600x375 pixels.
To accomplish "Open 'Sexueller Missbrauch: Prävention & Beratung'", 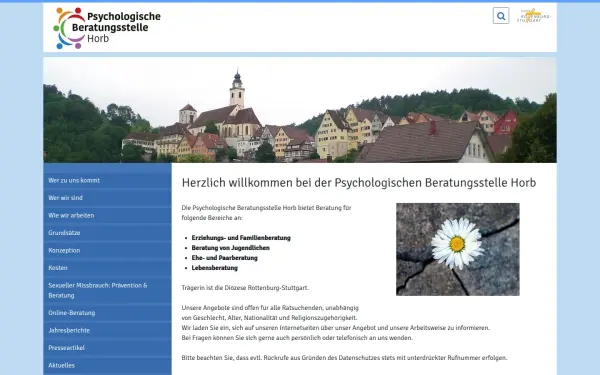I will click(x=108, y=290).
